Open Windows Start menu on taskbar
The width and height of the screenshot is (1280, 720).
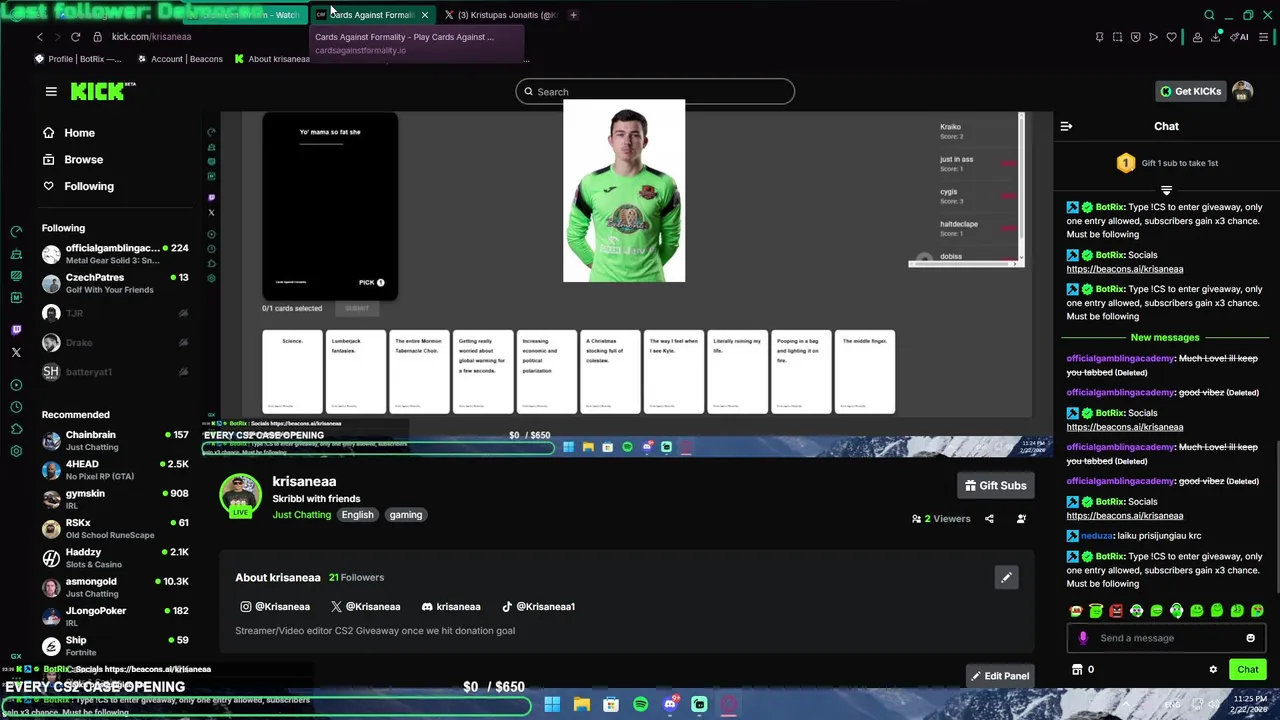click(552, 705)
